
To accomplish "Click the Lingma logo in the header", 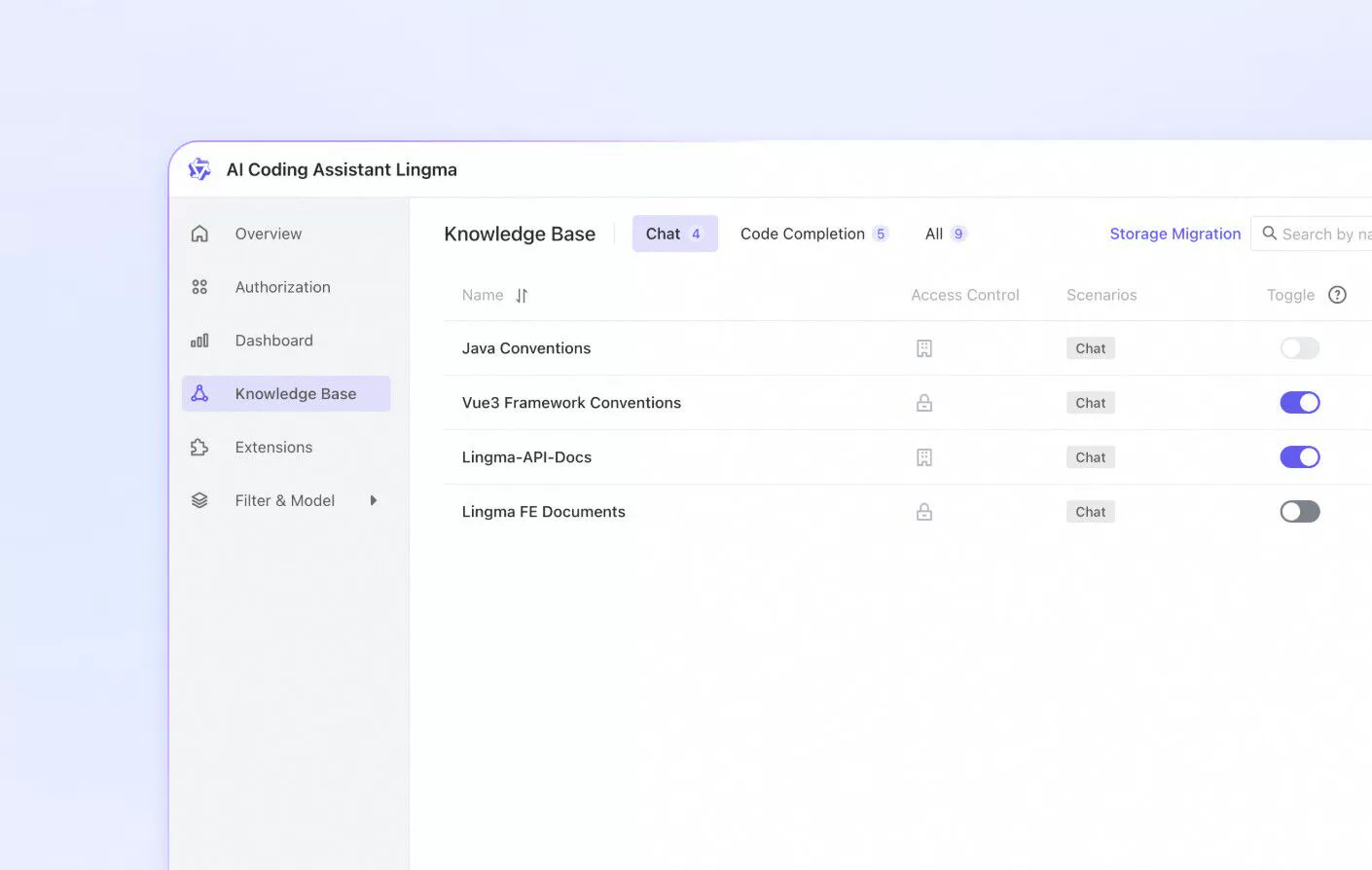I will [199, 168].
